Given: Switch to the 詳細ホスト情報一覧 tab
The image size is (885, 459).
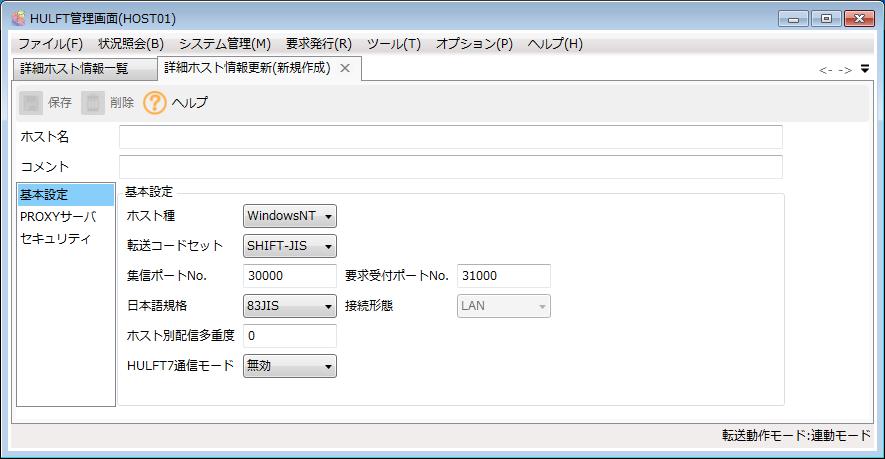Looking at the screenshot, I should tap(85, 69).
